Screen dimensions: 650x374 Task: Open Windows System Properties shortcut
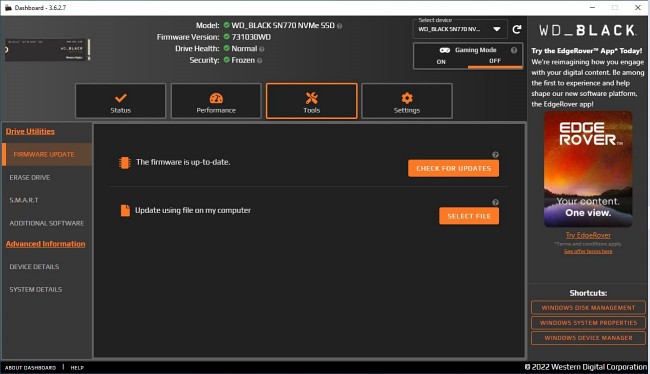(588, 323)
